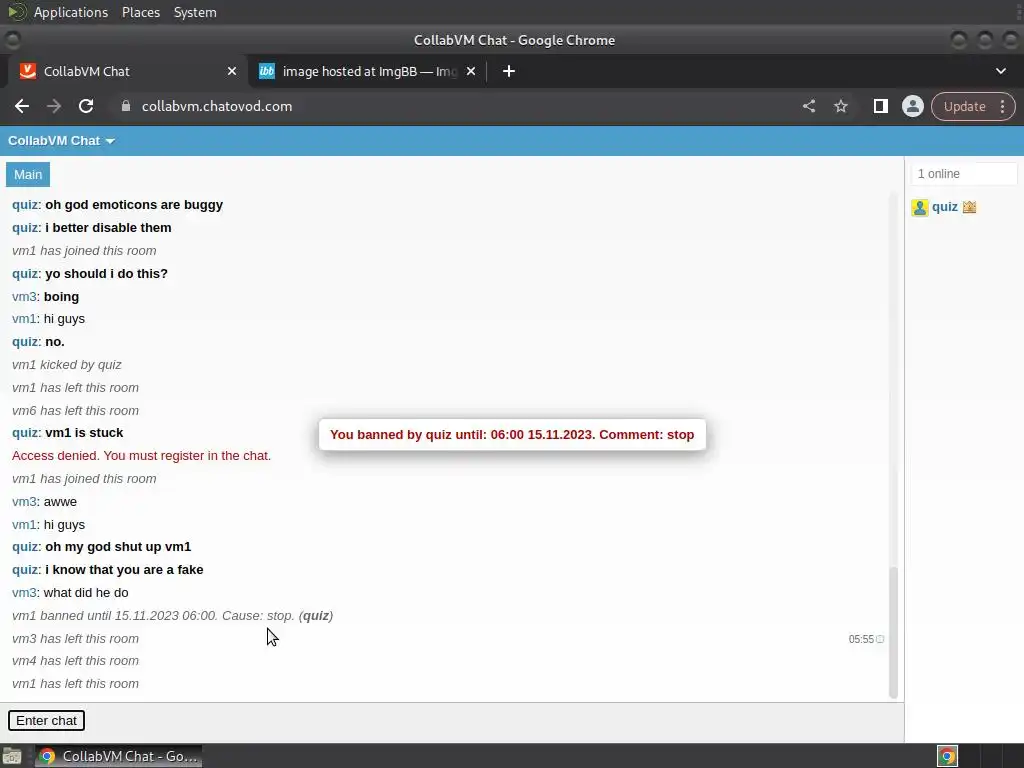Image resolution: width=1024 pixels, height=768 pixels.
Task: Bookmark this page with star icon
Action: (840, 106)
